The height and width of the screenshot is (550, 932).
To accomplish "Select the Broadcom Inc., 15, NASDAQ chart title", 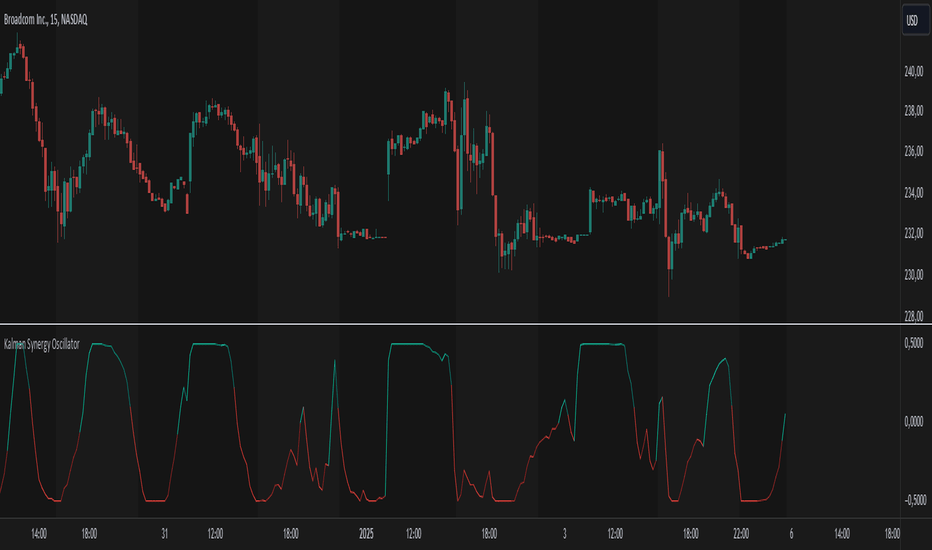I will pos(46,20).
